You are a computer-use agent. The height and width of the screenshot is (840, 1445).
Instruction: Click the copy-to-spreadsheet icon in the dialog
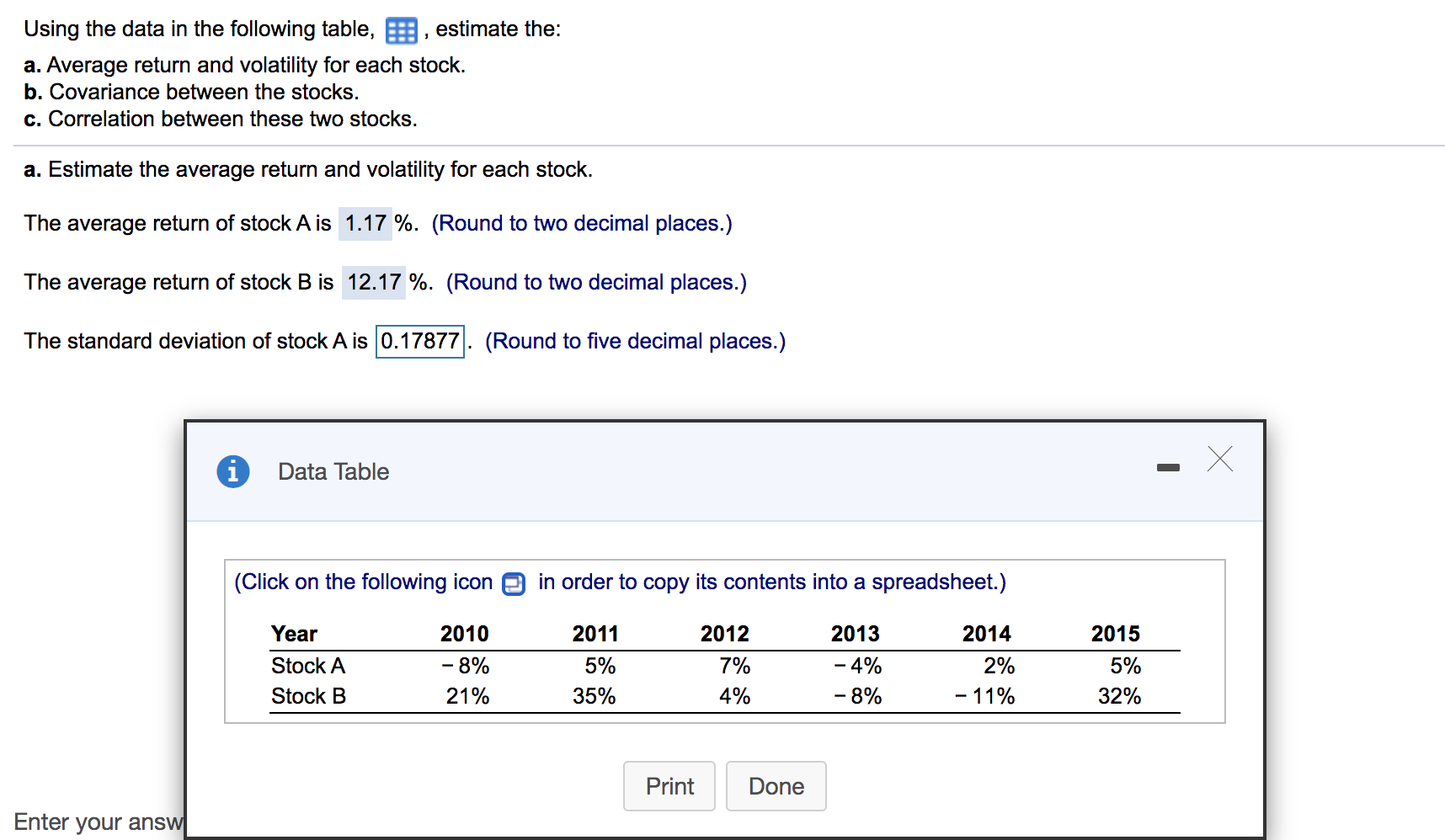click(x=514, y=582)
